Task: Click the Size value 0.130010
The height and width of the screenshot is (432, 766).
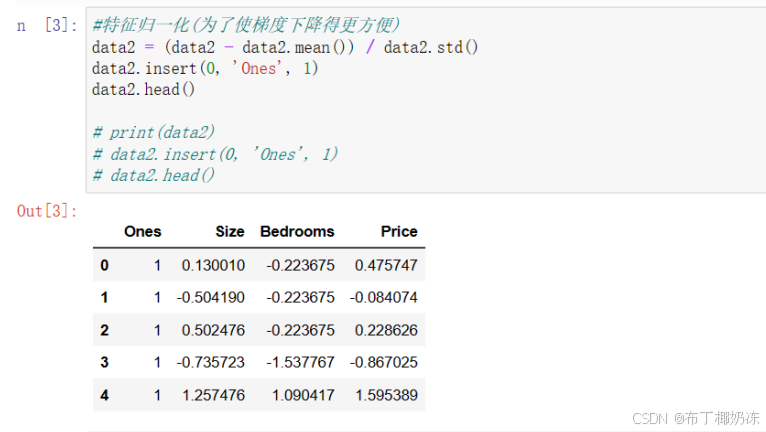Action: point(213,265)
